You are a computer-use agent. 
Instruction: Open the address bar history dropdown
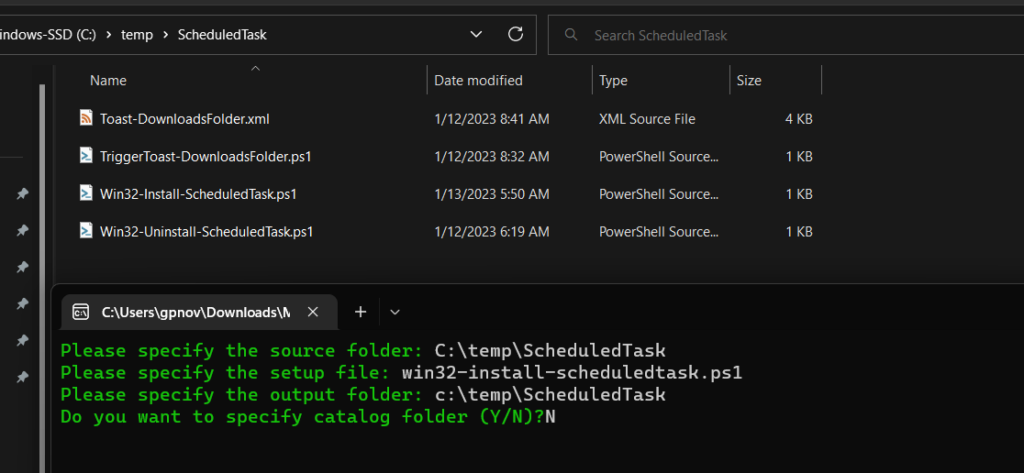point(477,34)
